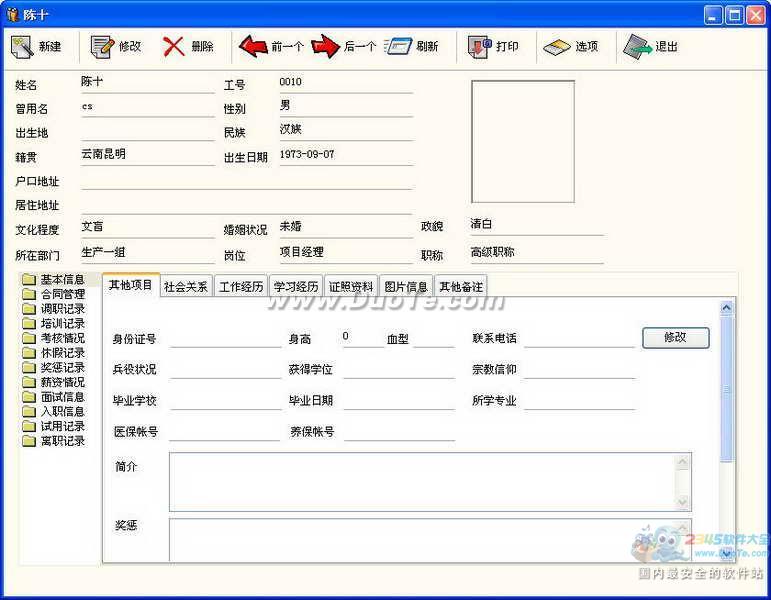Go to previous record with 前一个 arrow
The height and width of the screenshot is (600, 771).
(254, 46)
